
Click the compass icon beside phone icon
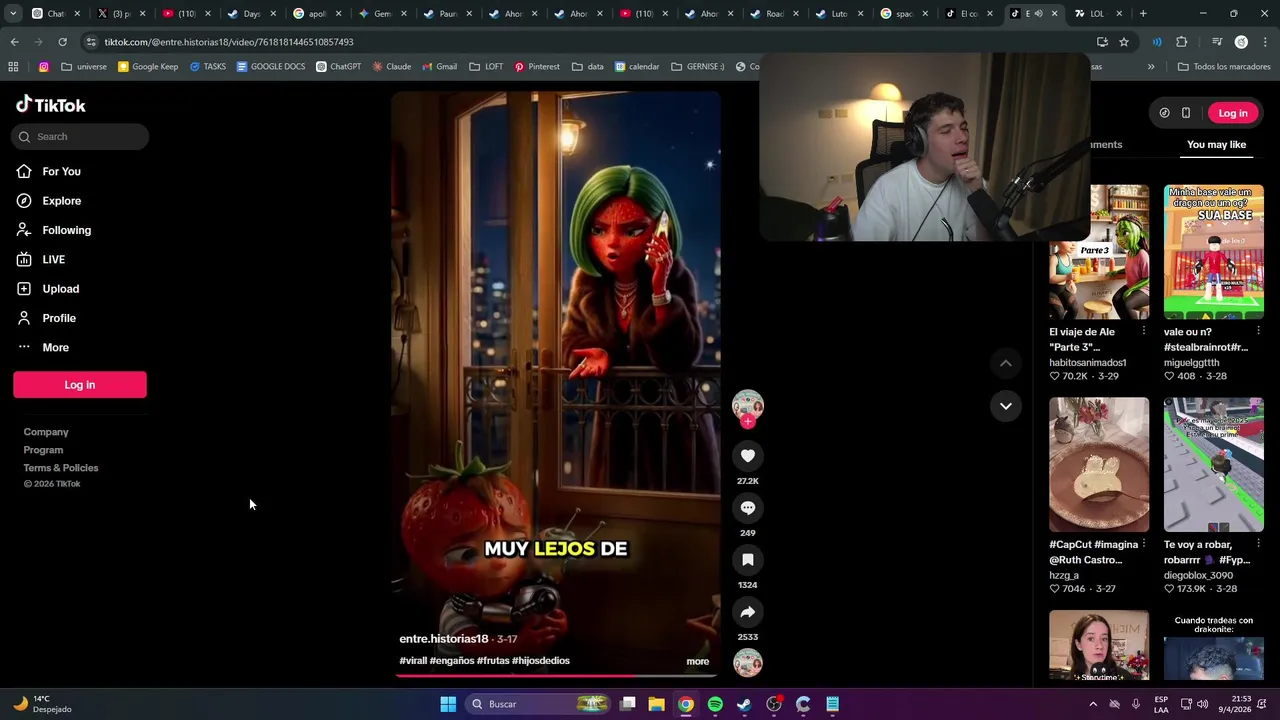point(1164,113)
